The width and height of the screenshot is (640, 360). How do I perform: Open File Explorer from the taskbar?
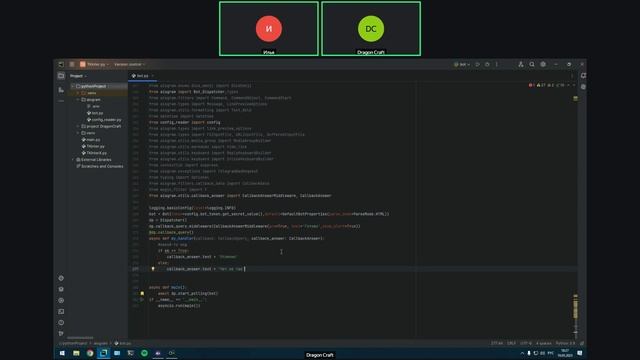[76, 353]
